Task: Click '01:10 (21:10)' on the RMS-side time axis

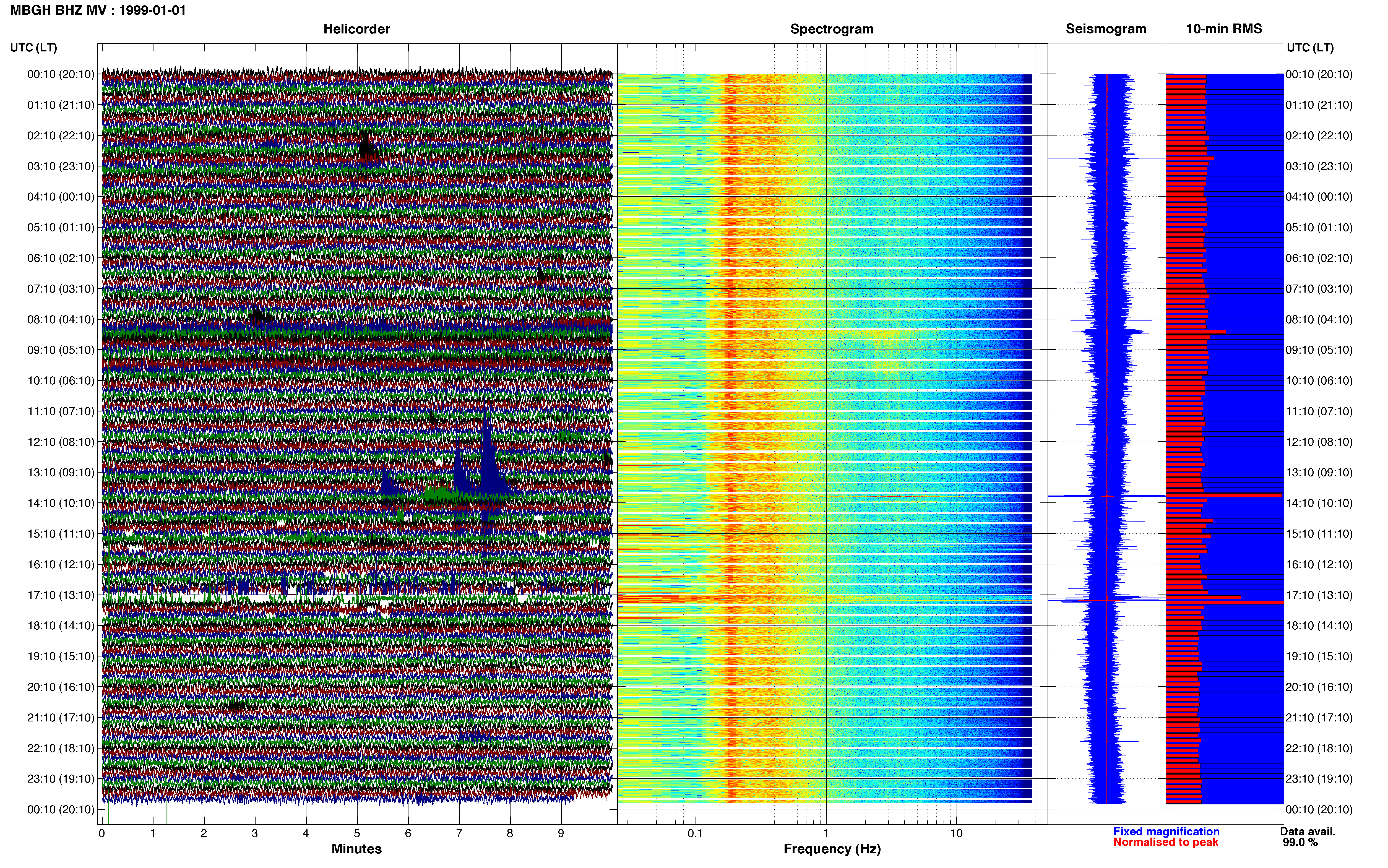Action: (1319, 105)
